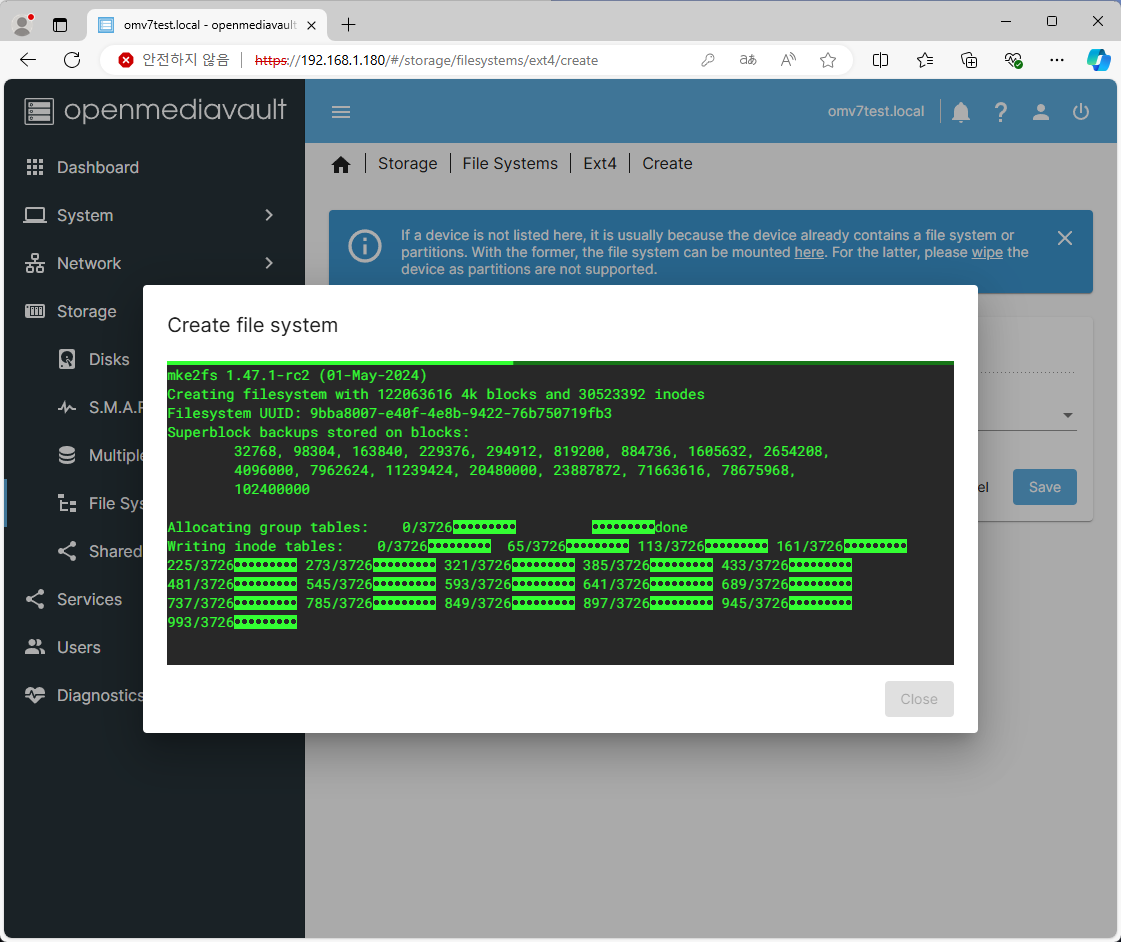Click the Filesystem UUID line in terminal output
Viewport: 1121px width, 942px height.
[390, 413]
